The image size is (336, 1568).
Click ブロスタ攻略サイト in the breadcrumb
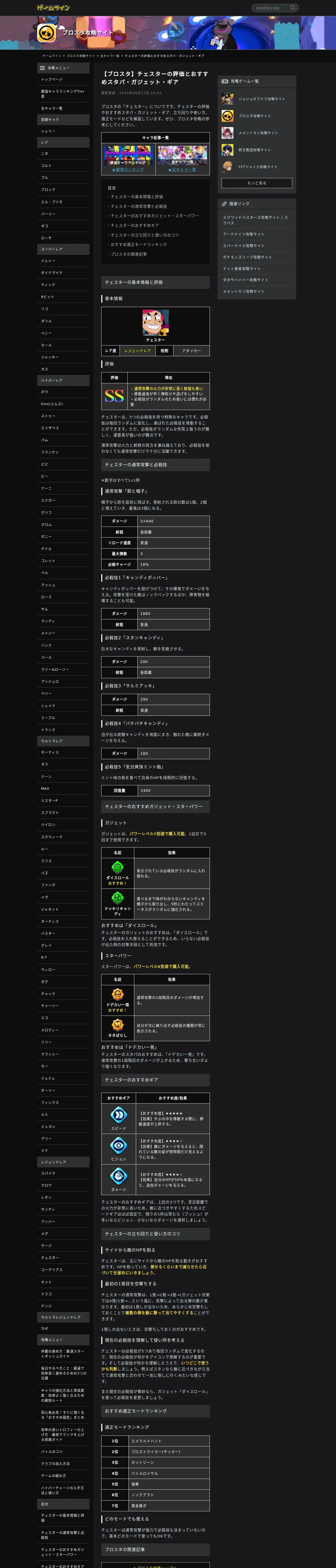point(81,56)
